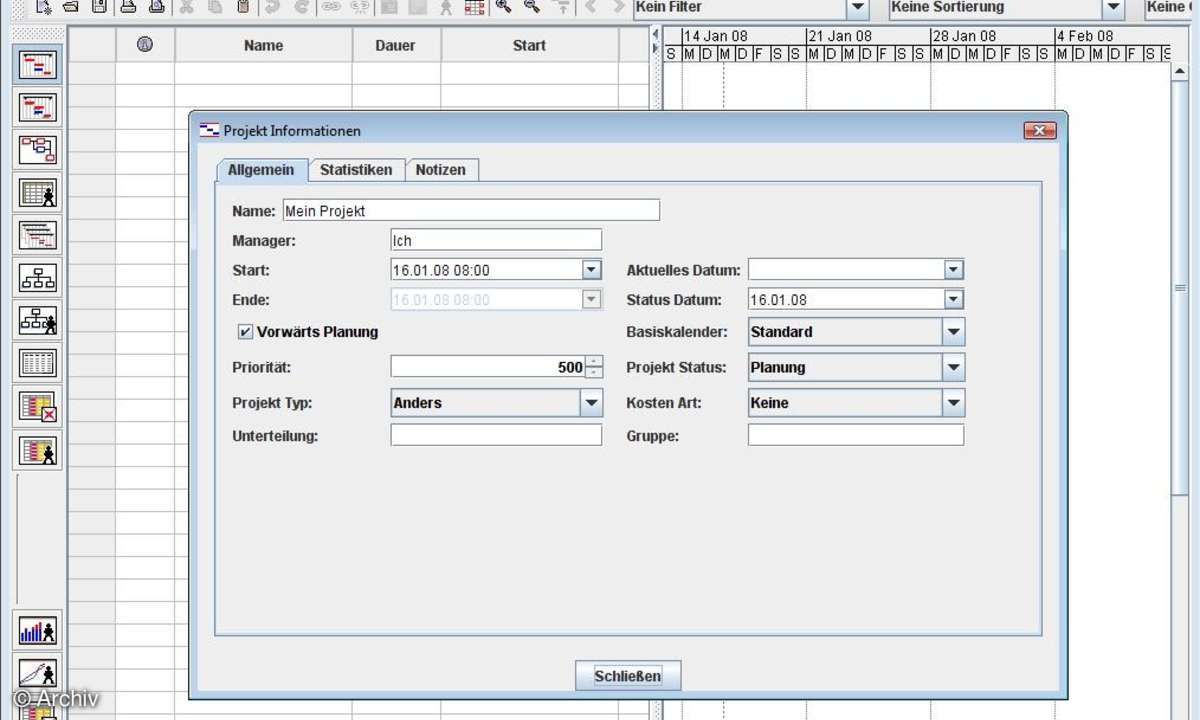Expand the Kosten Art dropdown
The image size is (1200, 720).
953,402
